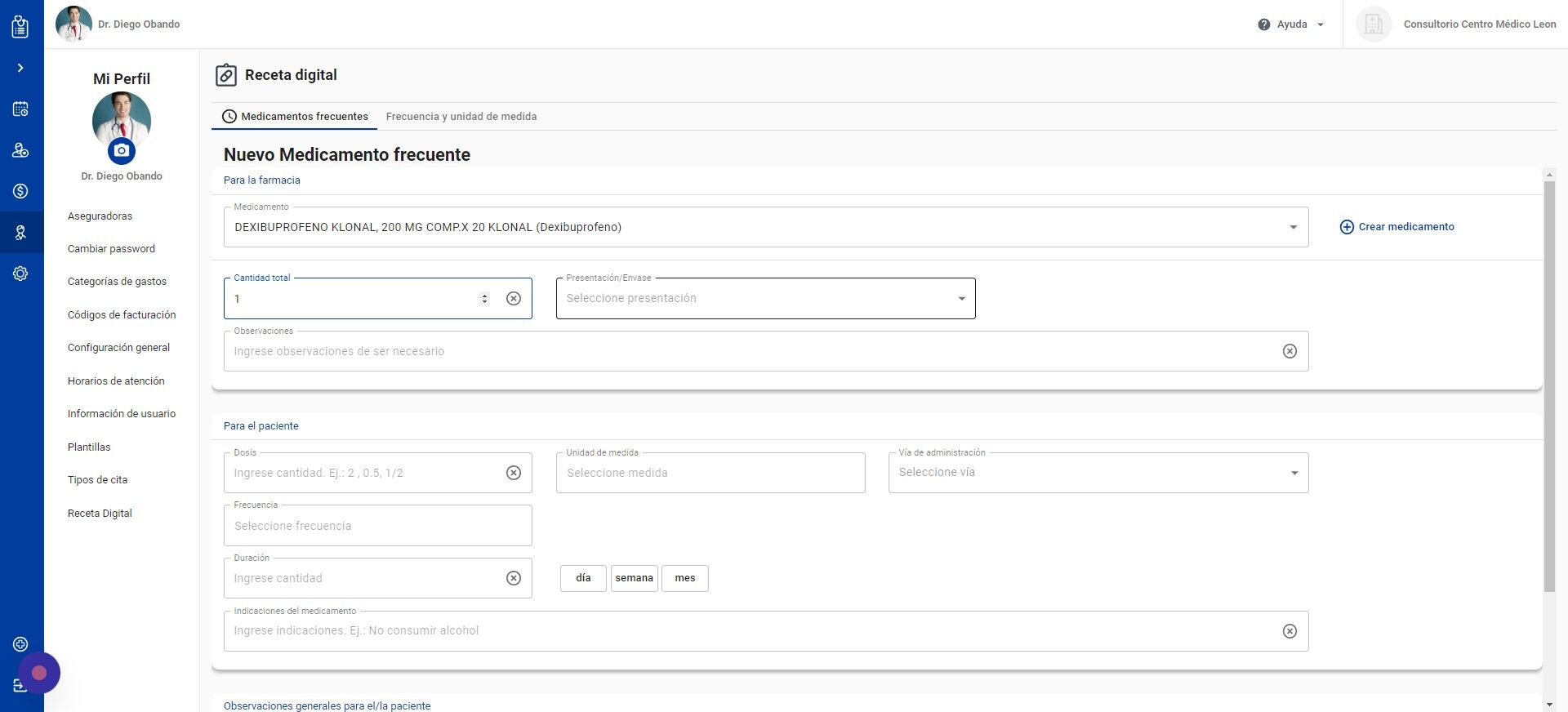This screenshot has height=712, width=1568.
Task: Select mes as duration unit
Action: [x=685, y=578]
